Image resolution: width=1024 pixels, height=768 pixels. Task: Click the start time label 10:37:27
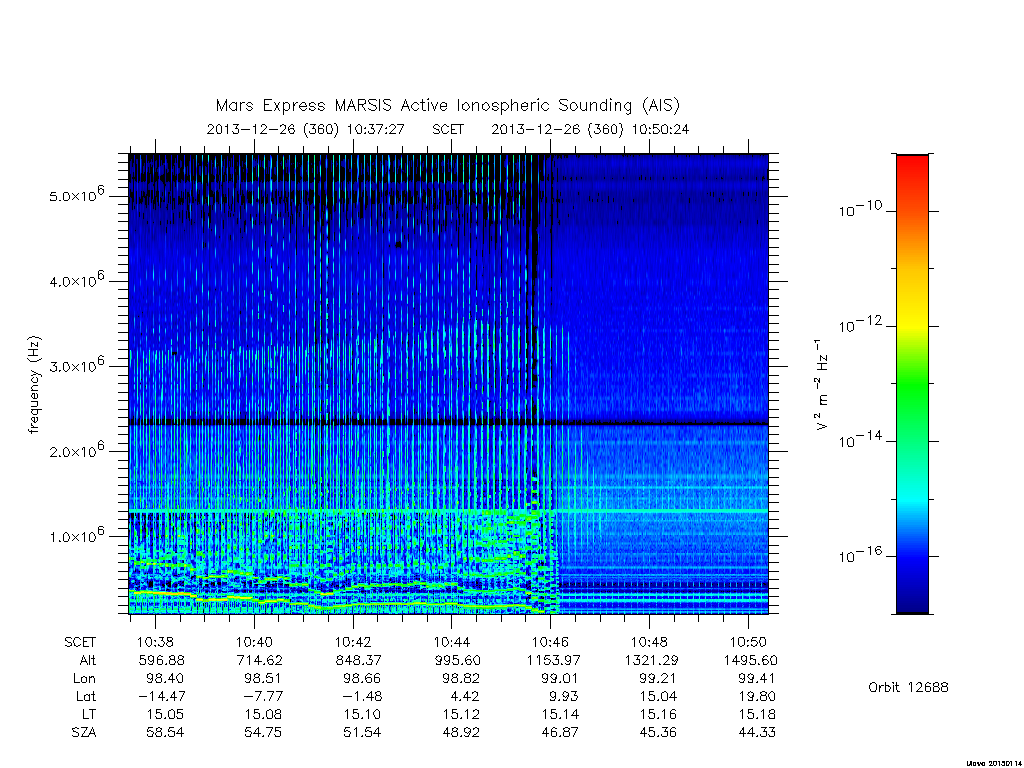[376, 129]
